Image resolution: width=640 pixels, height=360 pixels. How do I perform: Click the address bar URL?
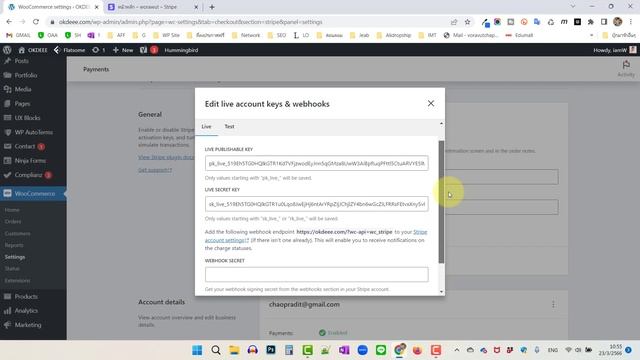click(190, 22)
